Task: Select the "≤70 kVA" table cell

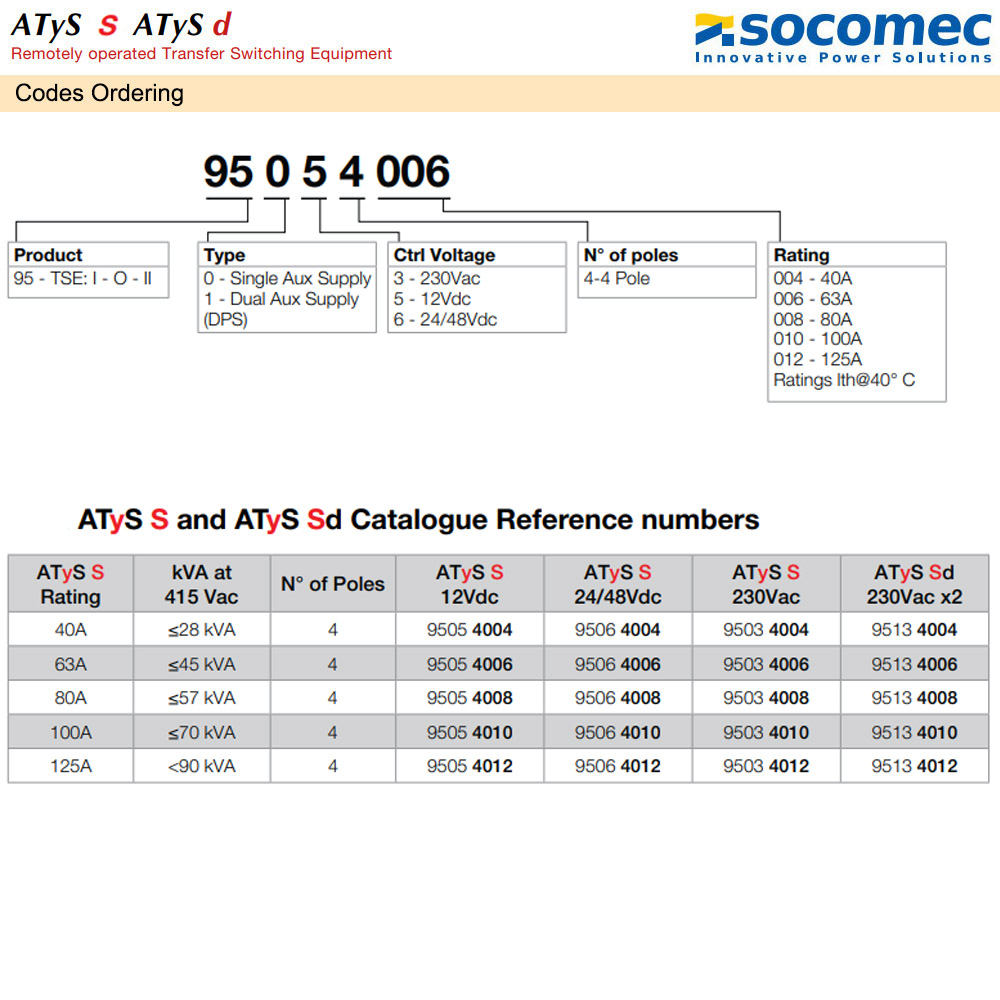Action: click(x=202, y=733)
